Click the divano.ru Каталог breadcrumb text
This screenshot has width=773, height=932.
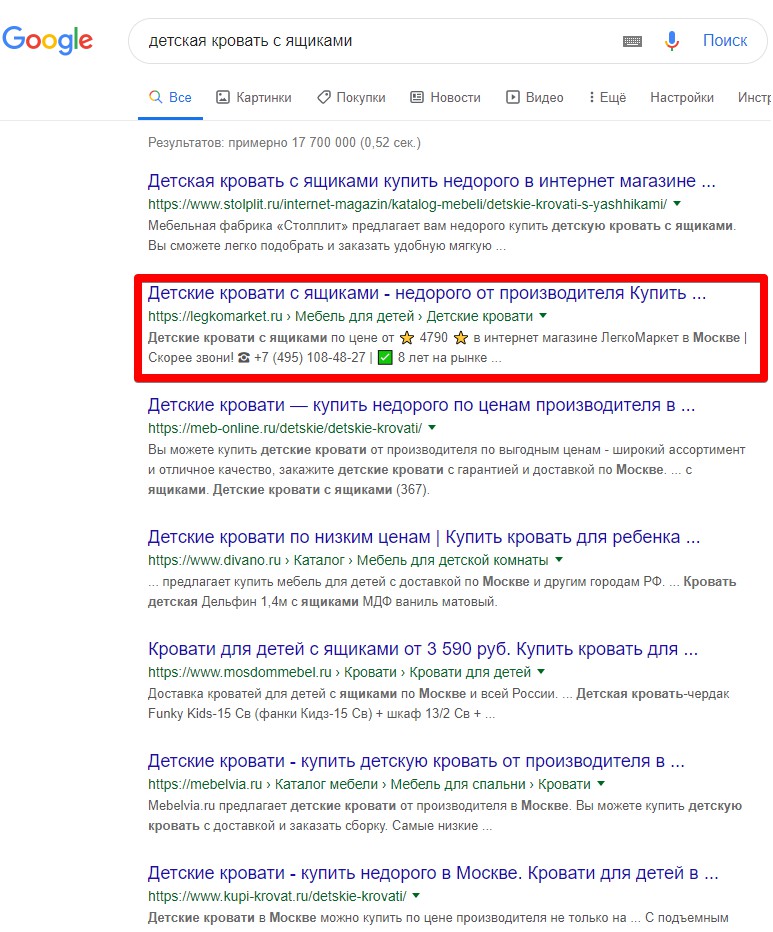coord(319,561)
